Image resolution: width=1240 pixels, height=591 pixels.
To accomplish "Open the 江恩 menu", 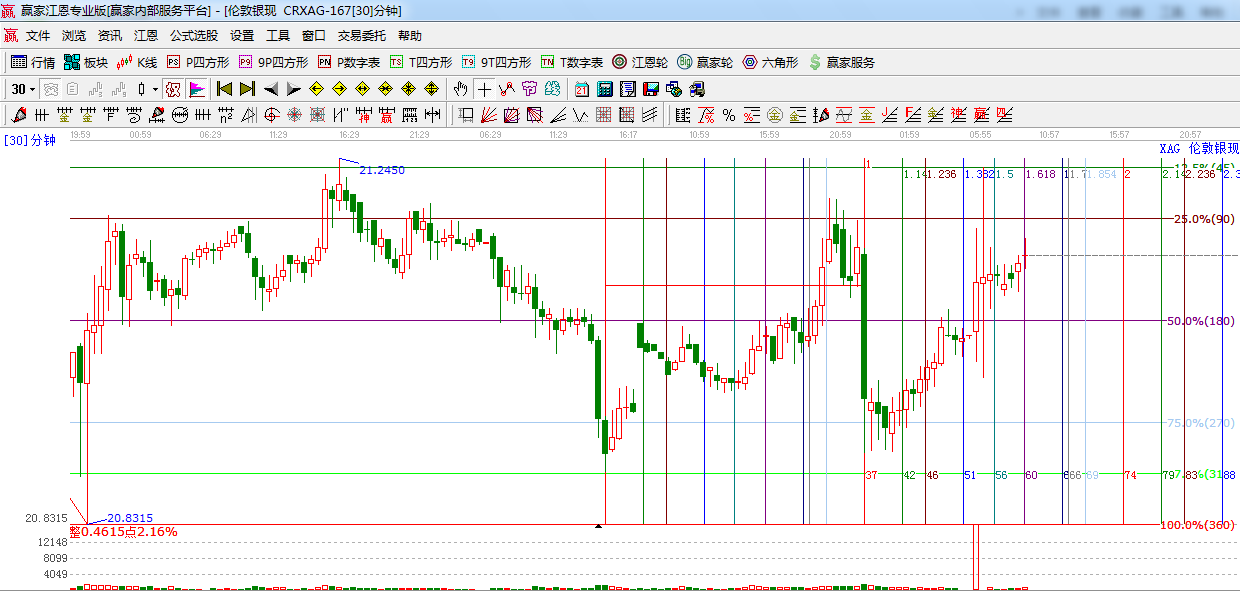I will point(146,36).
